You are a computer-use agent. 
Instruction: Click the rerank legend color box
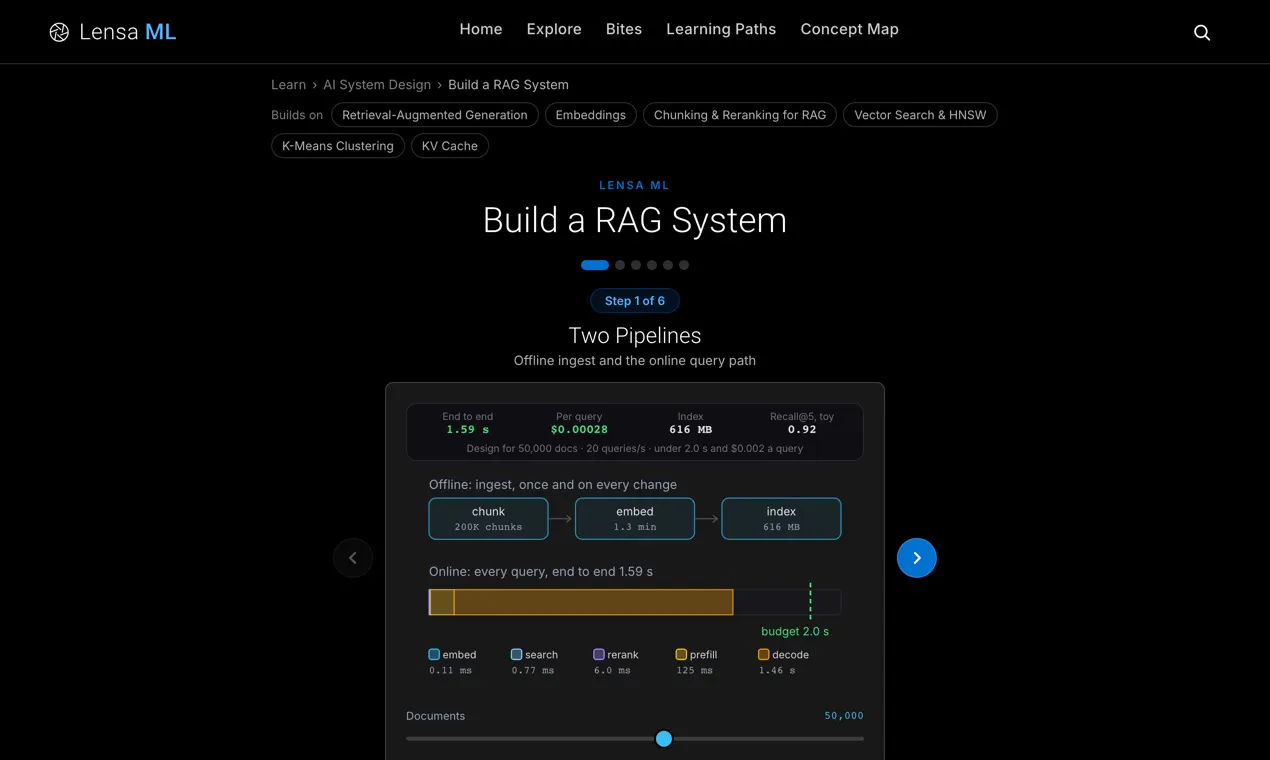(599, 654)
